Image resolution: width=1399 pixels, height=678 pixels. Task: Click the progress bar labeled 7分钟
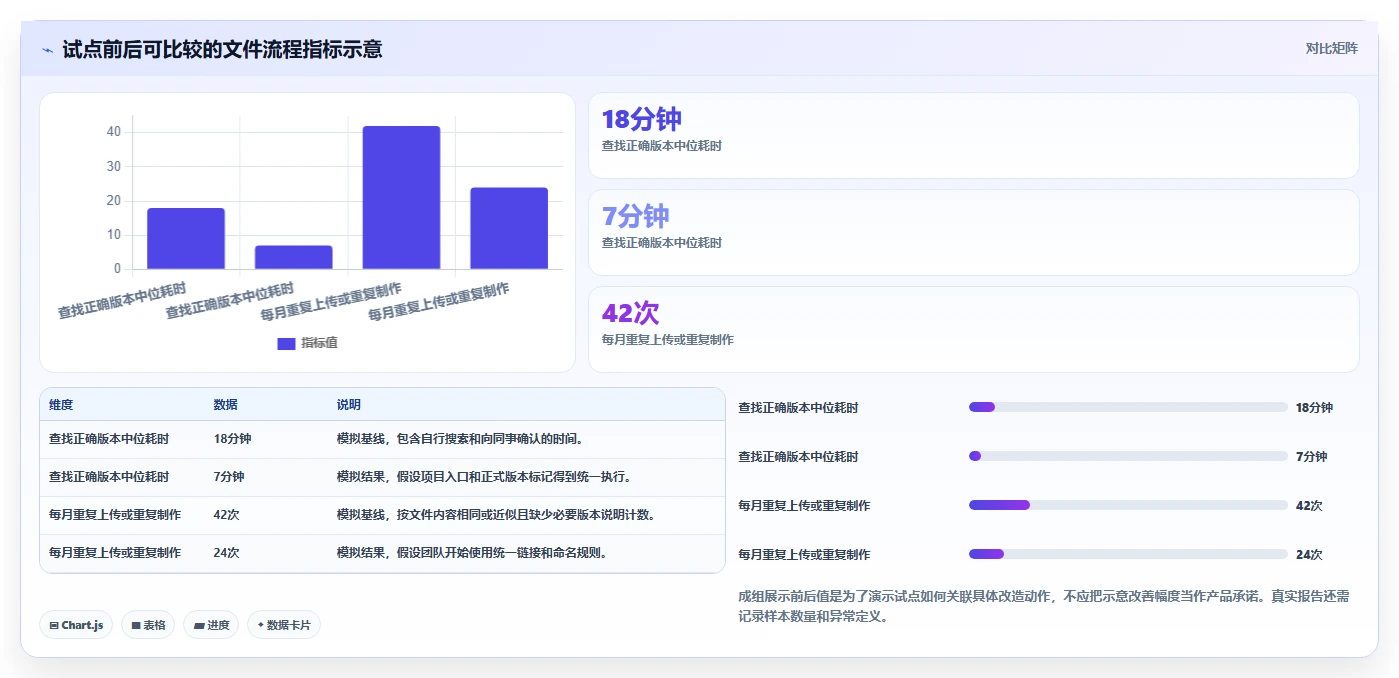click(1128, 456)
